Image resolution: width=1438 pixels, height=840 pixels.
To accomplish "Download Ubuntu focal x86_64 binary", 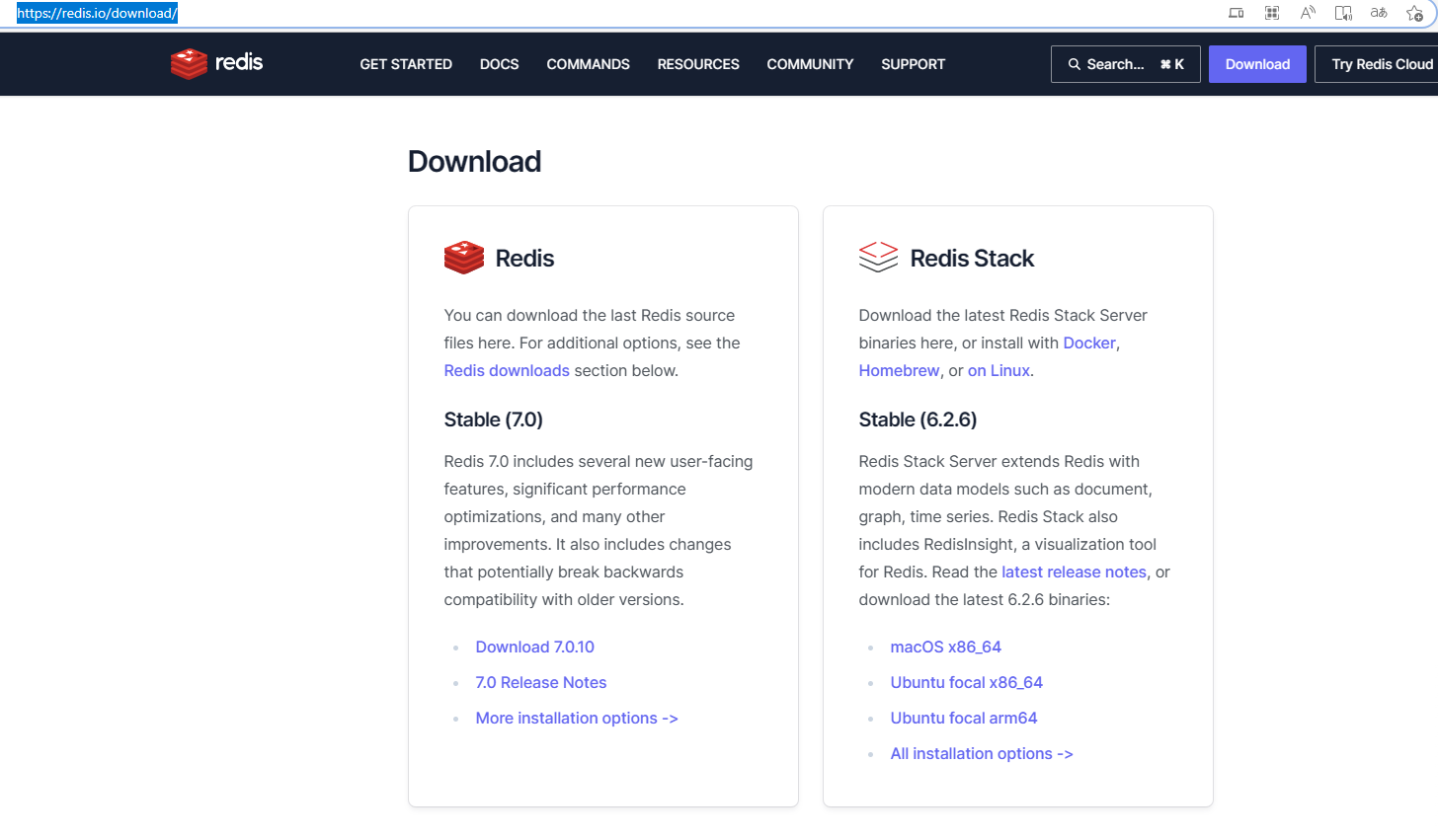I will tap(966, 682).
